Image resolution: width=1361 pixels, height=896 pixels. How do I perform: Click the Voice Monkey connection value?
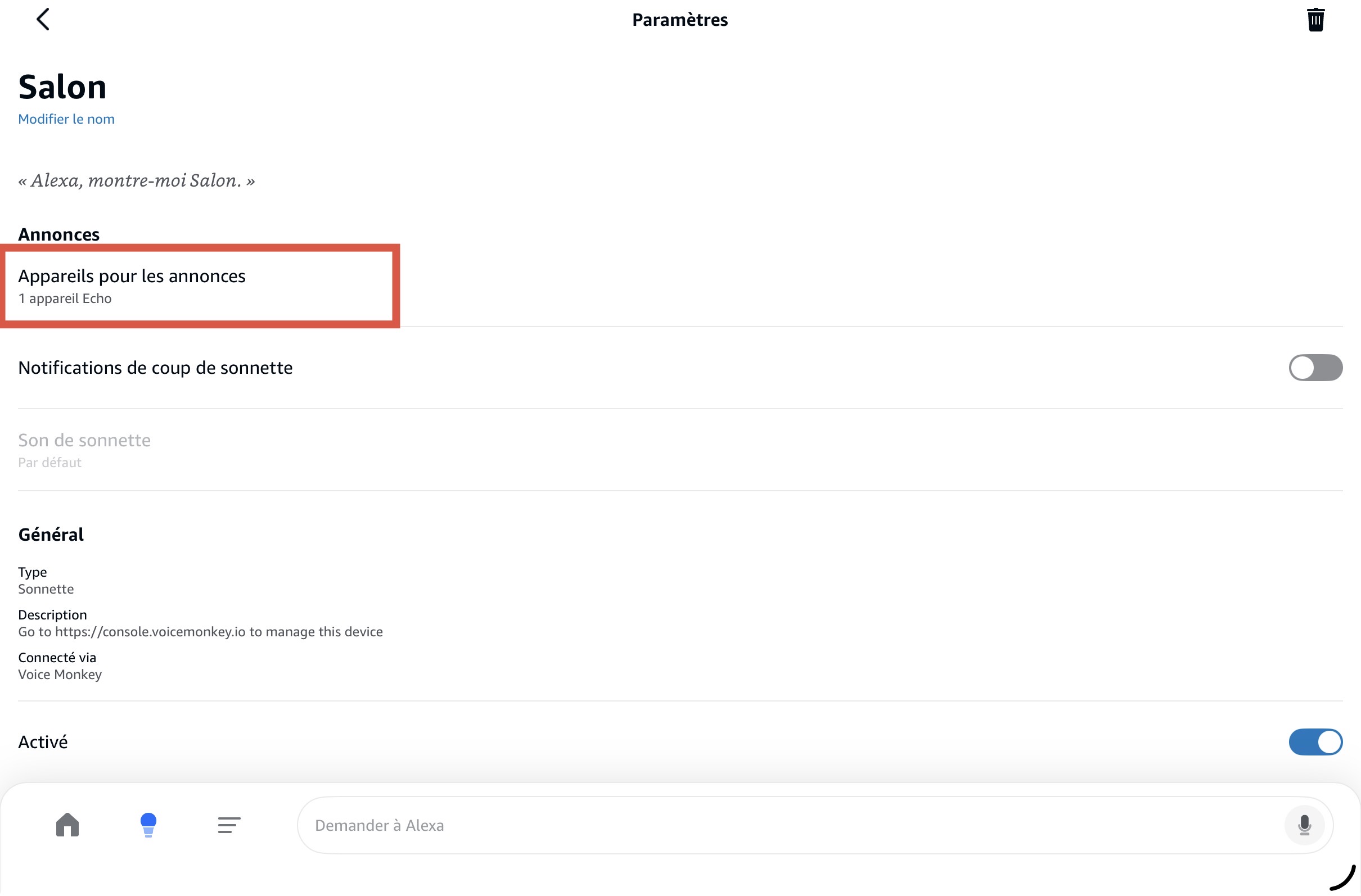[x=60, y=675]
